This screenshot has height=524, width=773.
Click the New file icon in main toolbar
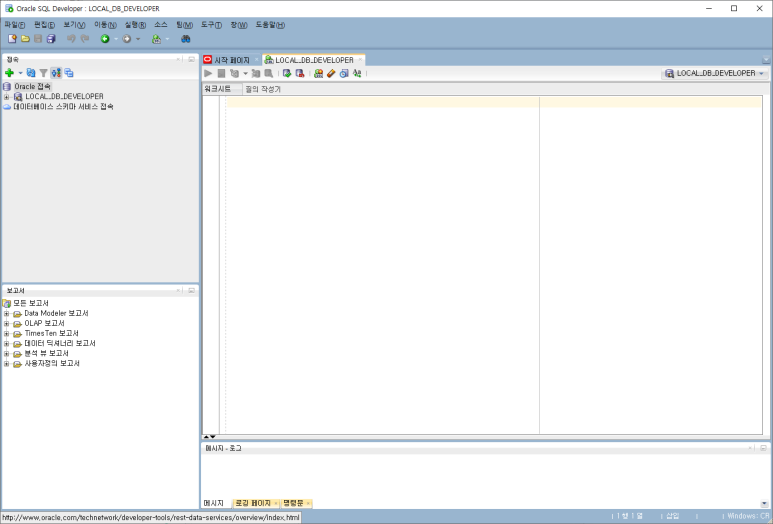coord(12,38)
